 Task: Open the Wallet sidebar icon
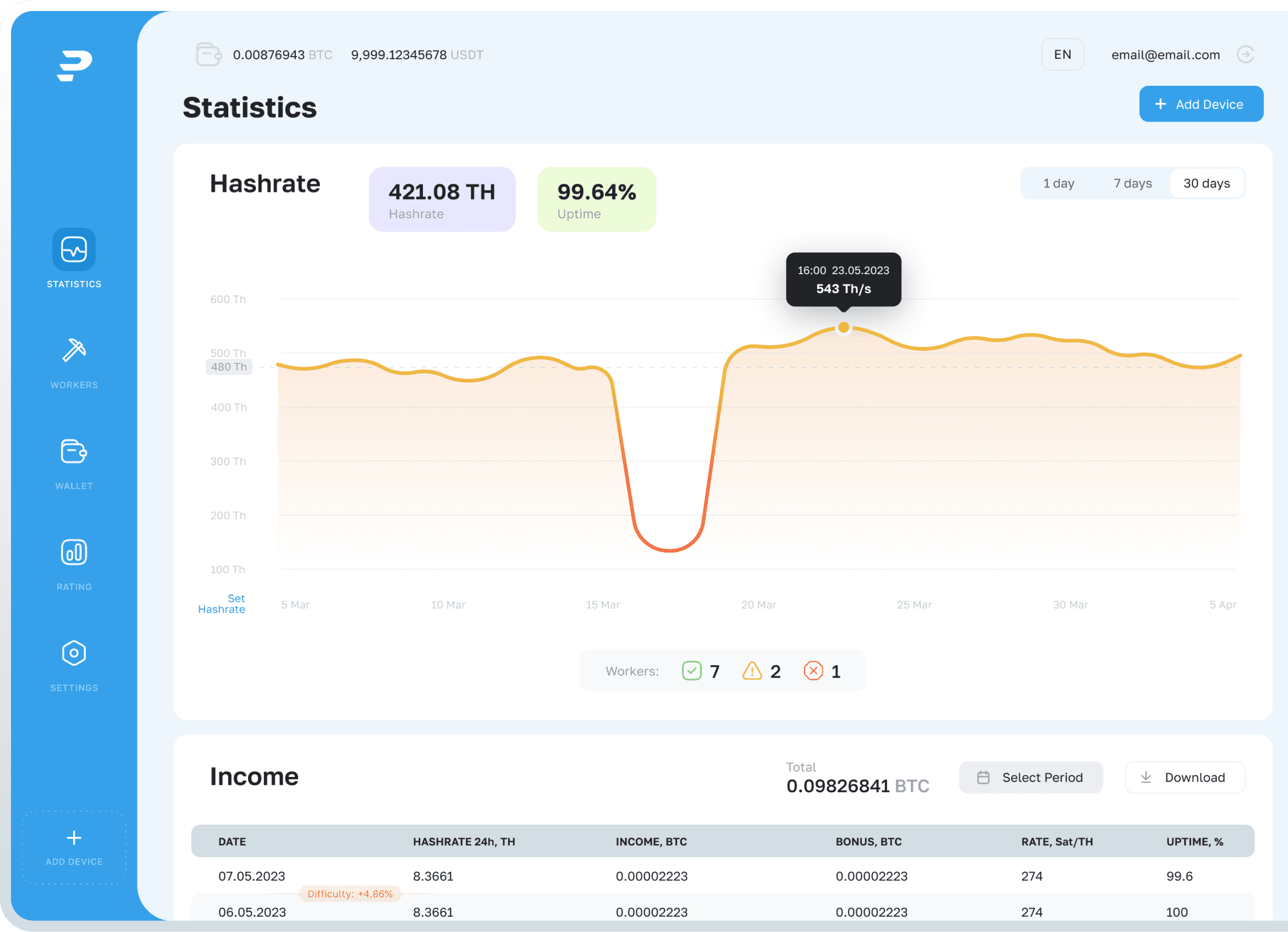(x=74, y=451)
